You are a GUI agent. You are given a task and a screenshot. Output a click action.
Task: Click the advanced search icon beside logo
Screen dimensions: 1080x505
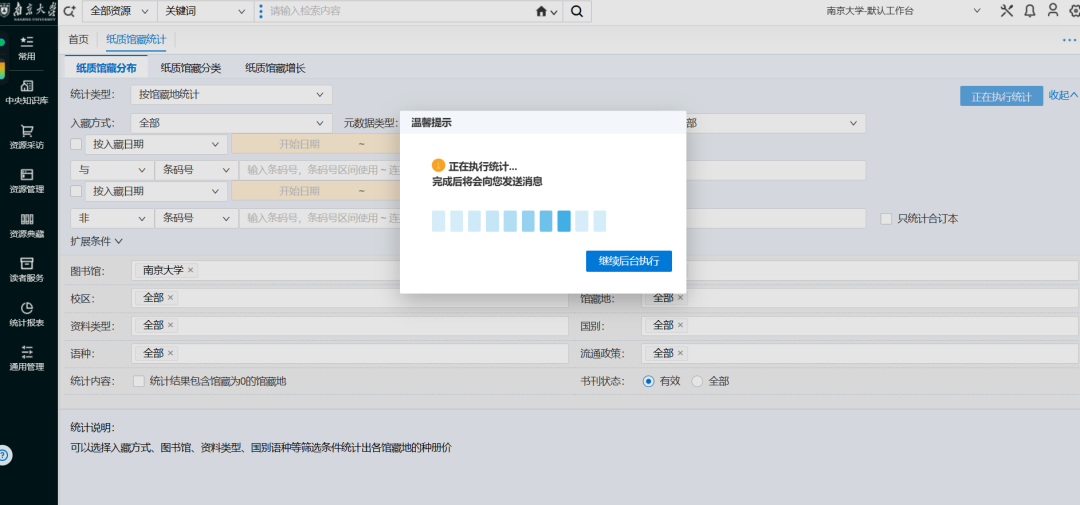coord(69,11)
